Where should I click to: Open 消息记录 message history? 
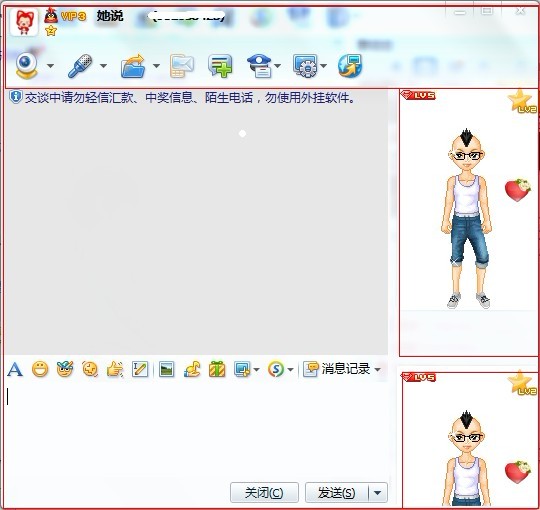click(336, 369)
